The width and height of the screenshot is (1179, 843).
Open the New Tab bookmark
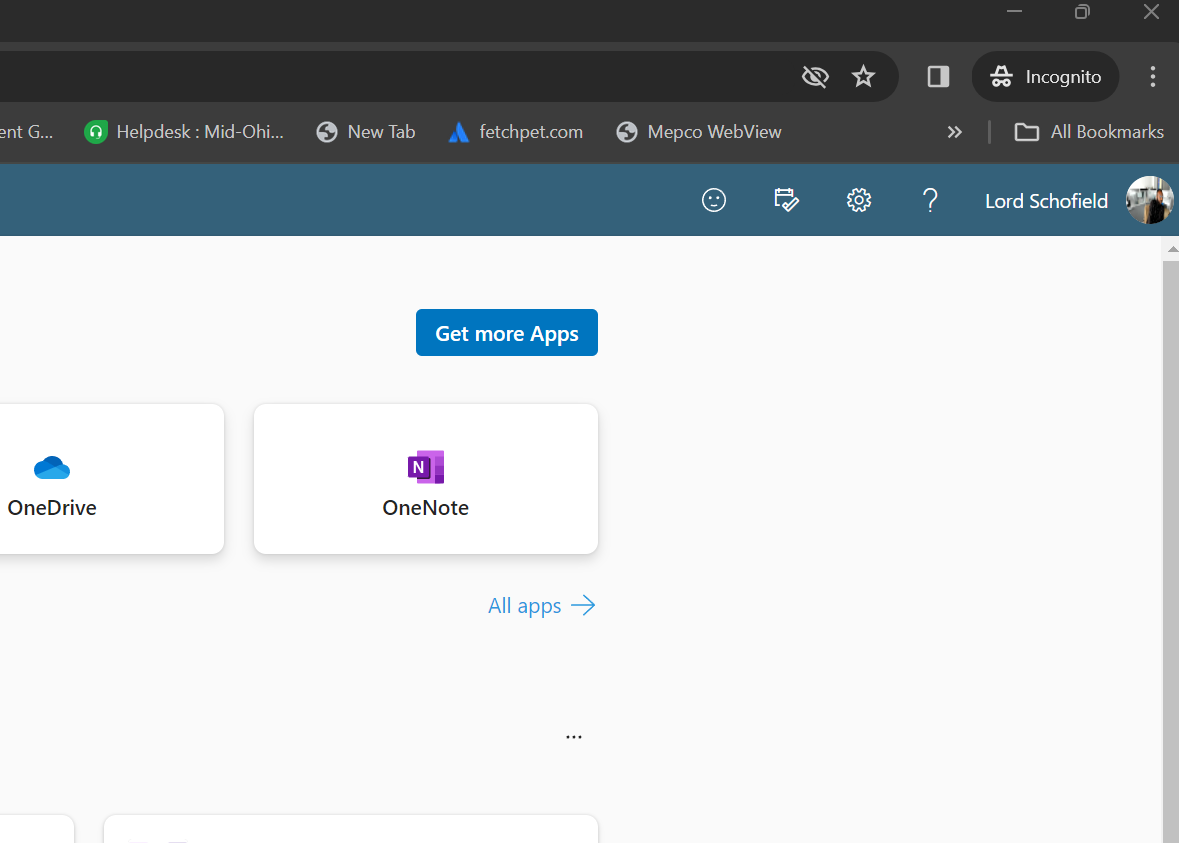366,132
